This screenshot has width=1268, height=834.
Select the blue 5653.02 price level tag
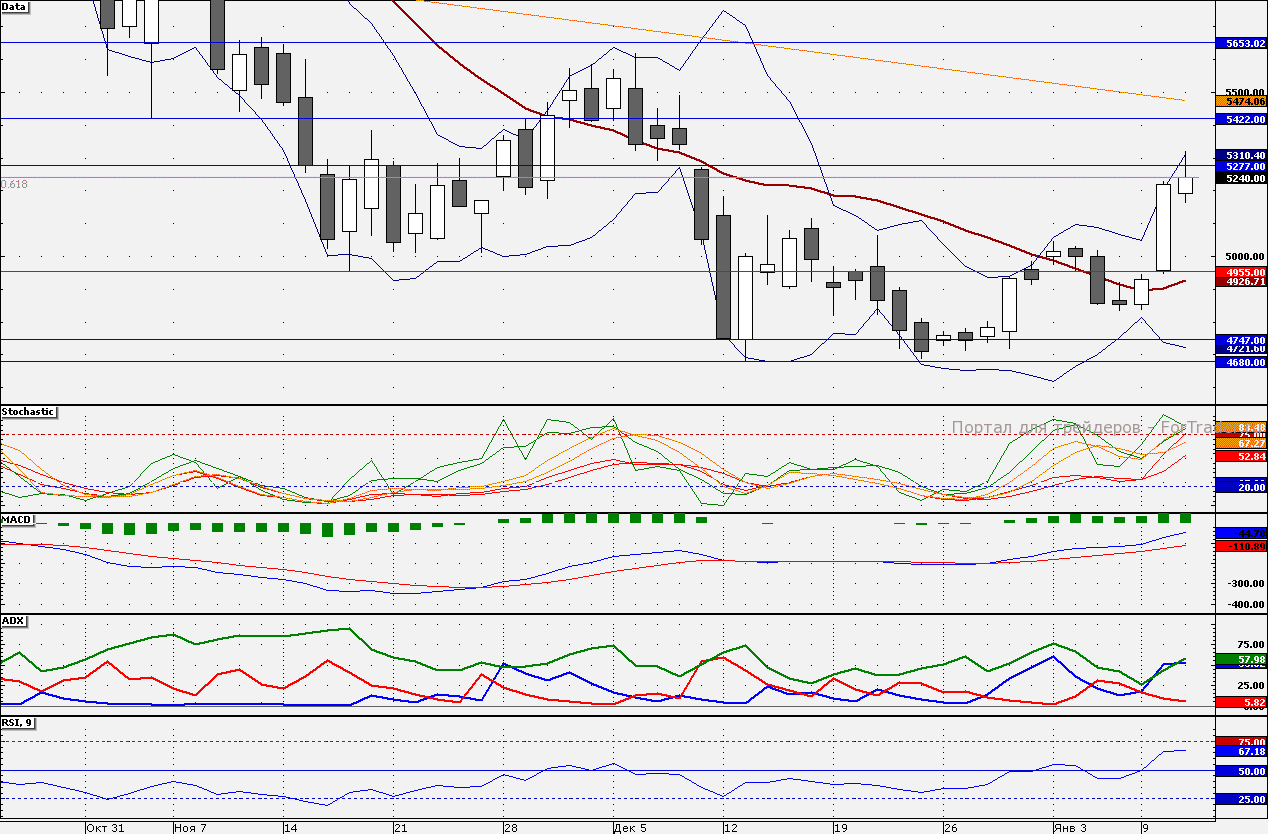[1240, 43]
